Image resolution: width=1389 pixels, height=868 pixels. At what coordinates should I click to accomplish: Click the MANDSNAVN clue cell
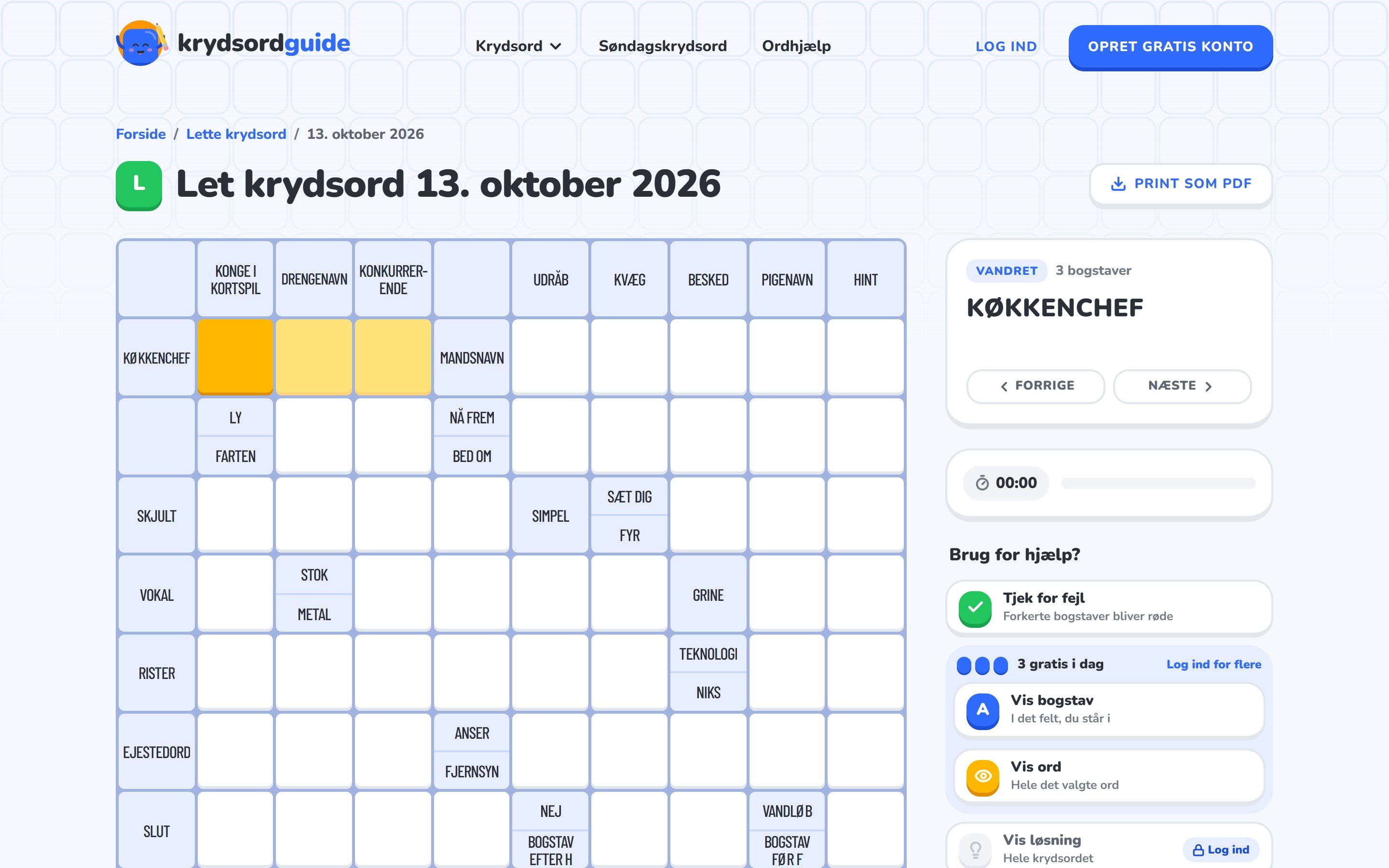point(472,357)
